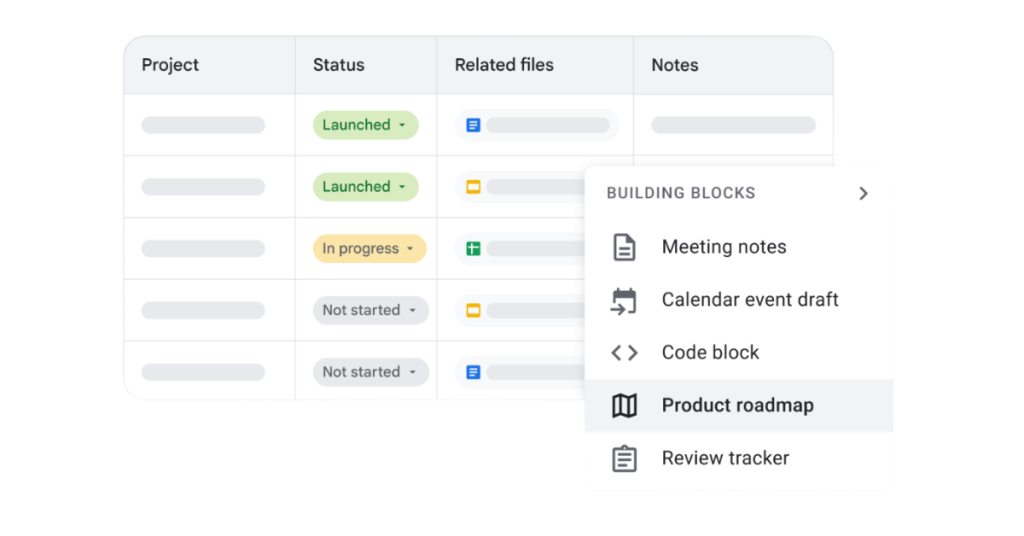Click the Calendar event draft icon

pyautogui.click(x=624, y=300)
